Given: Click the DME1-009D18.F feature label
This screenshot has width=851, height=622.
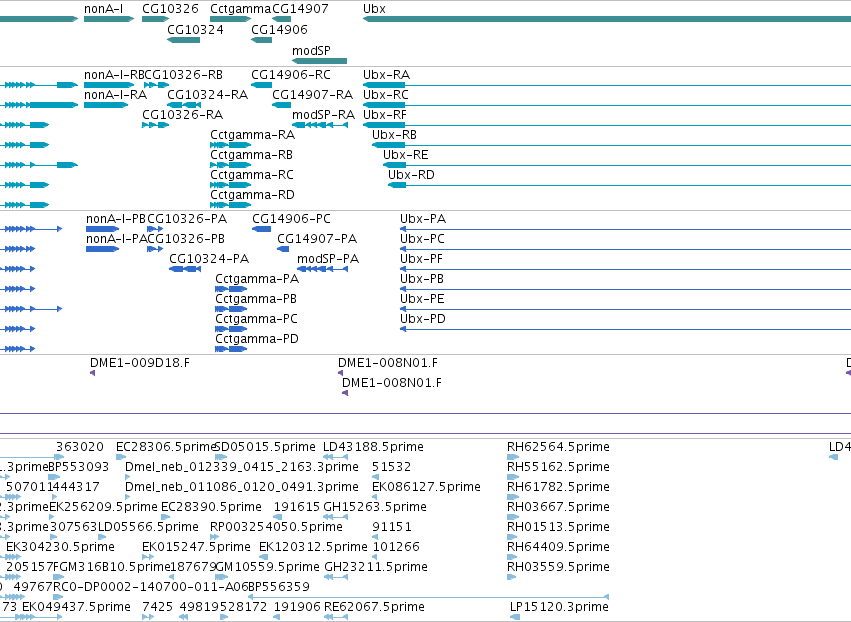Looking at the screenshot, I should [140, 363].
